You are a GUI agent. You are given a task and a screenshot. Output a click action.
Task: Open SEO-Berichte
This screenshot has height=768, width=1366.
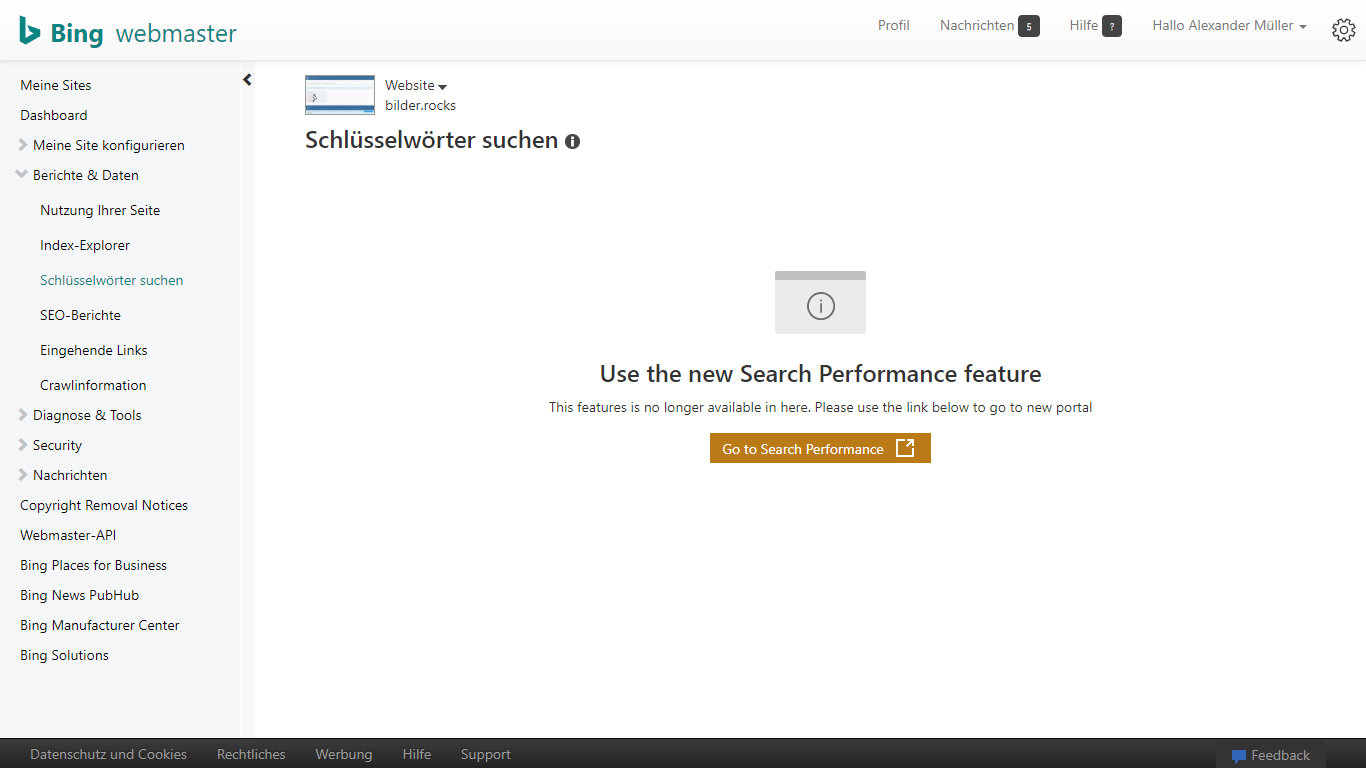pyautogui.click(x=80, y=315)
